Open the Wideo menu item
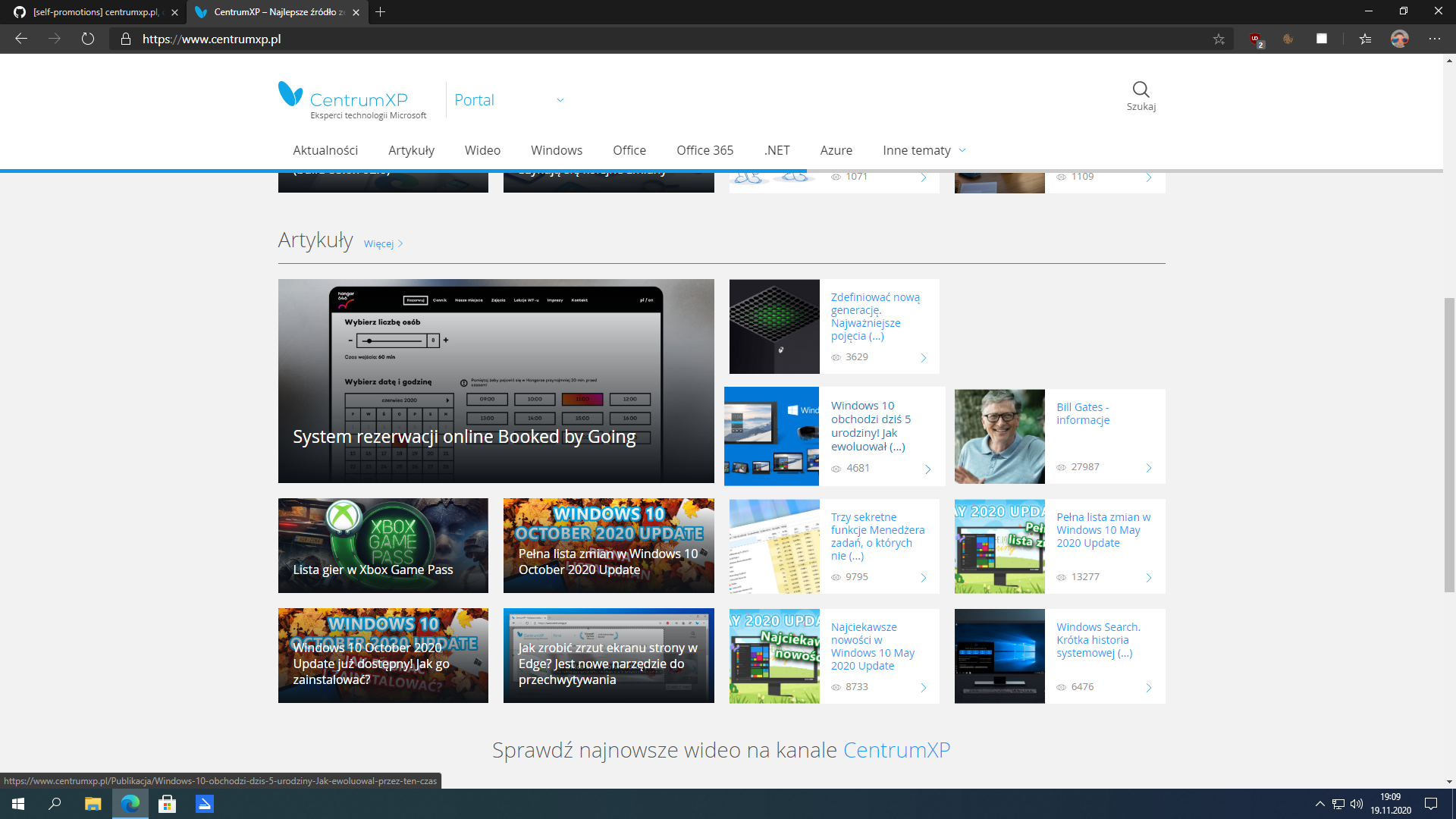 pyautogui.click(x=482, y=150)
